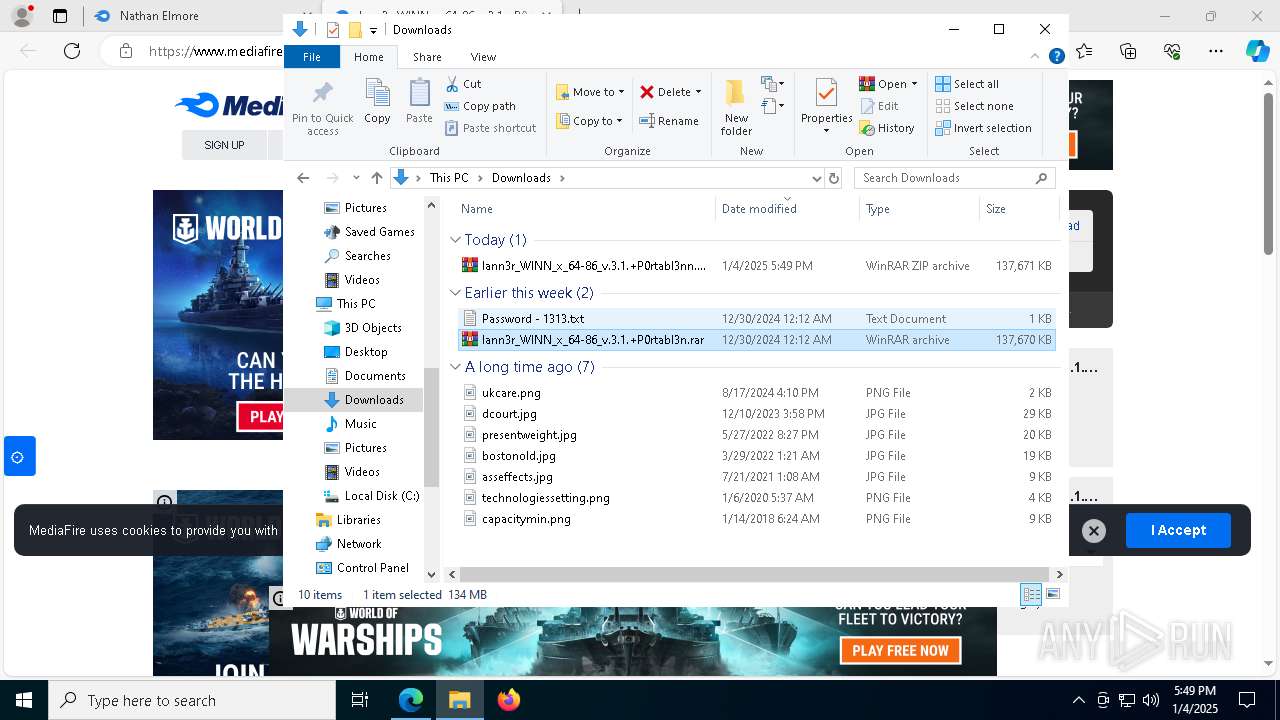This screenshot has height=720, width=1280.
Task: Click Paste shortcut command
Action: coord(490,128)
